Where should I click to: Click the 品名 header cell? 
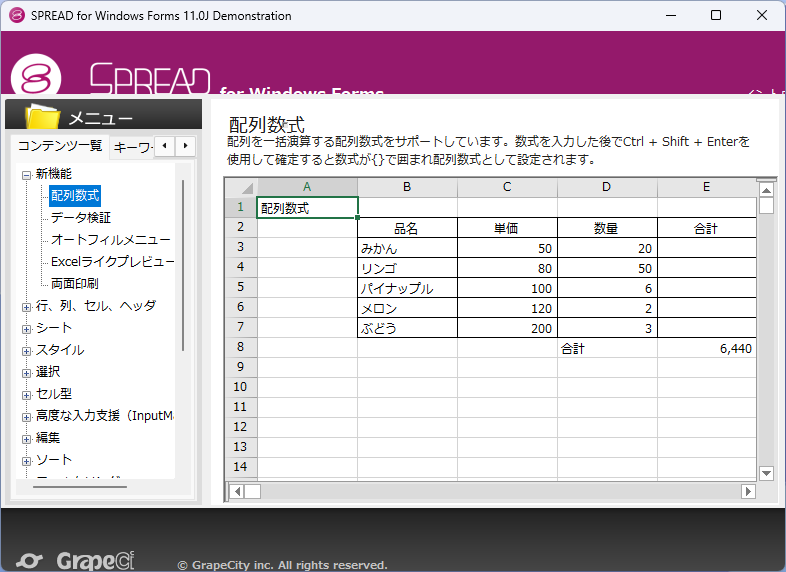pos(407,228)
